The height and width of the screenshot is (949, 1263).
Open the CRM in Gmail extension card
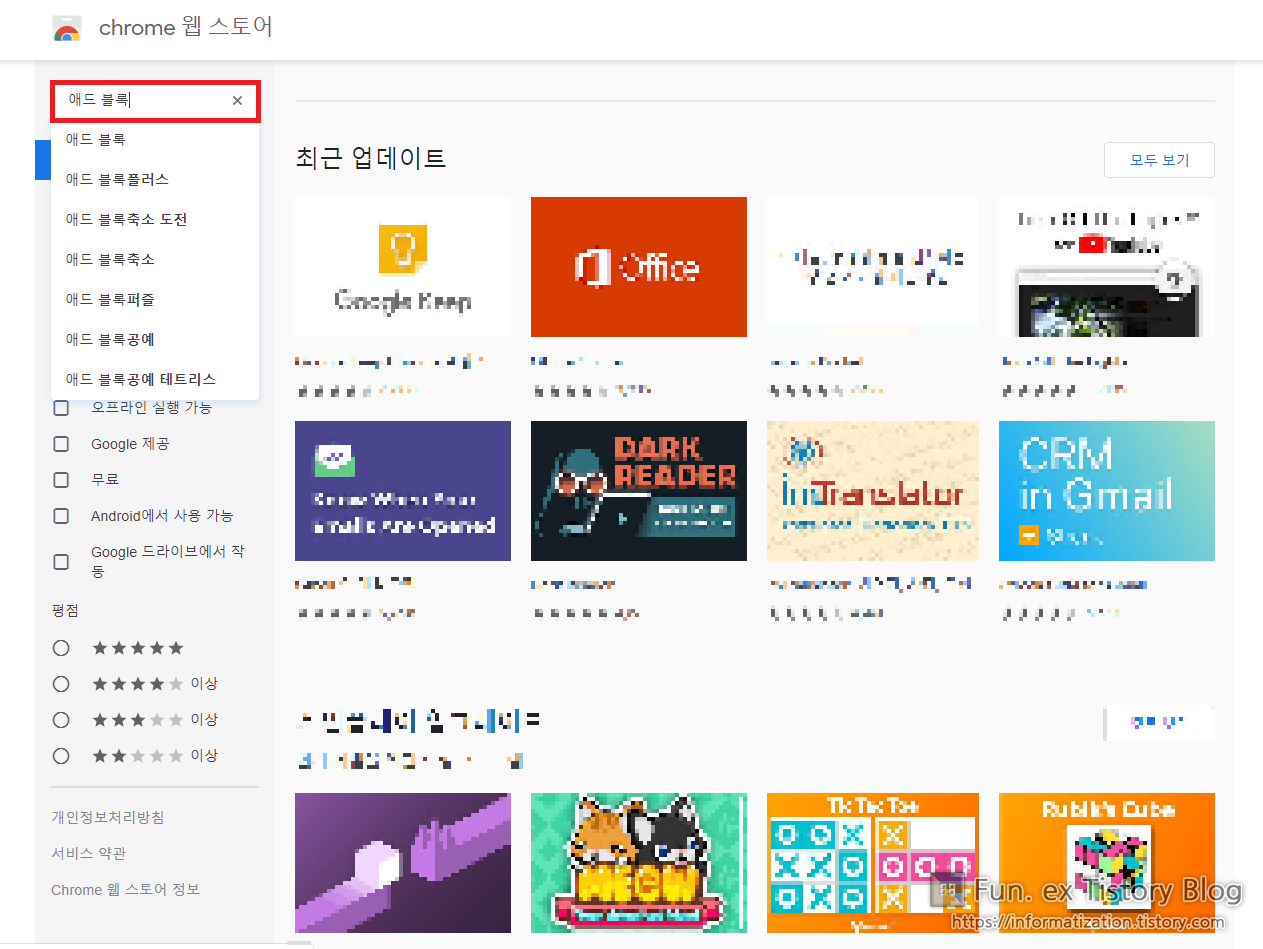tap(1107, 491)
